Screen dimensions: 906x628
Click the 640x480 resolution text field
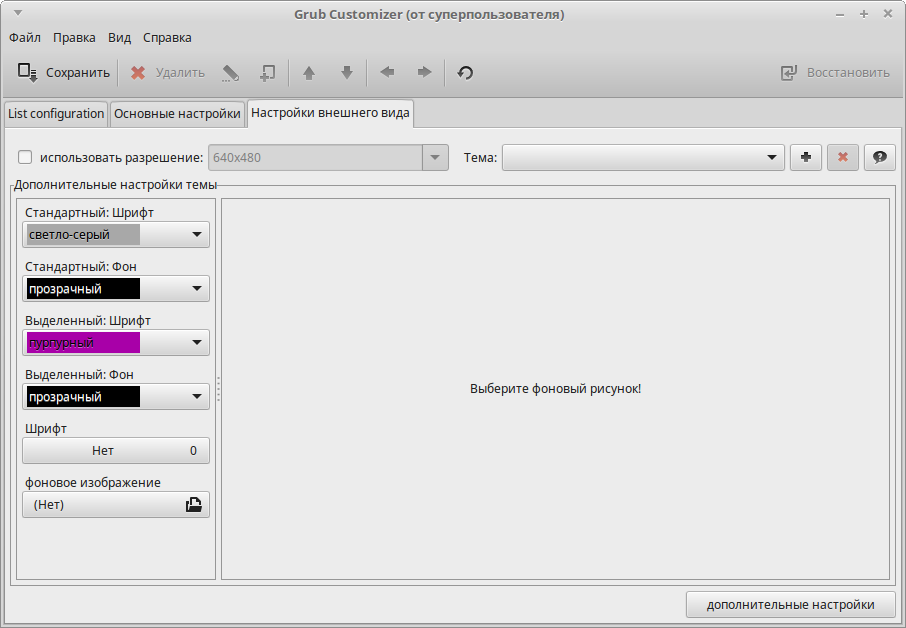coord(315,158)
